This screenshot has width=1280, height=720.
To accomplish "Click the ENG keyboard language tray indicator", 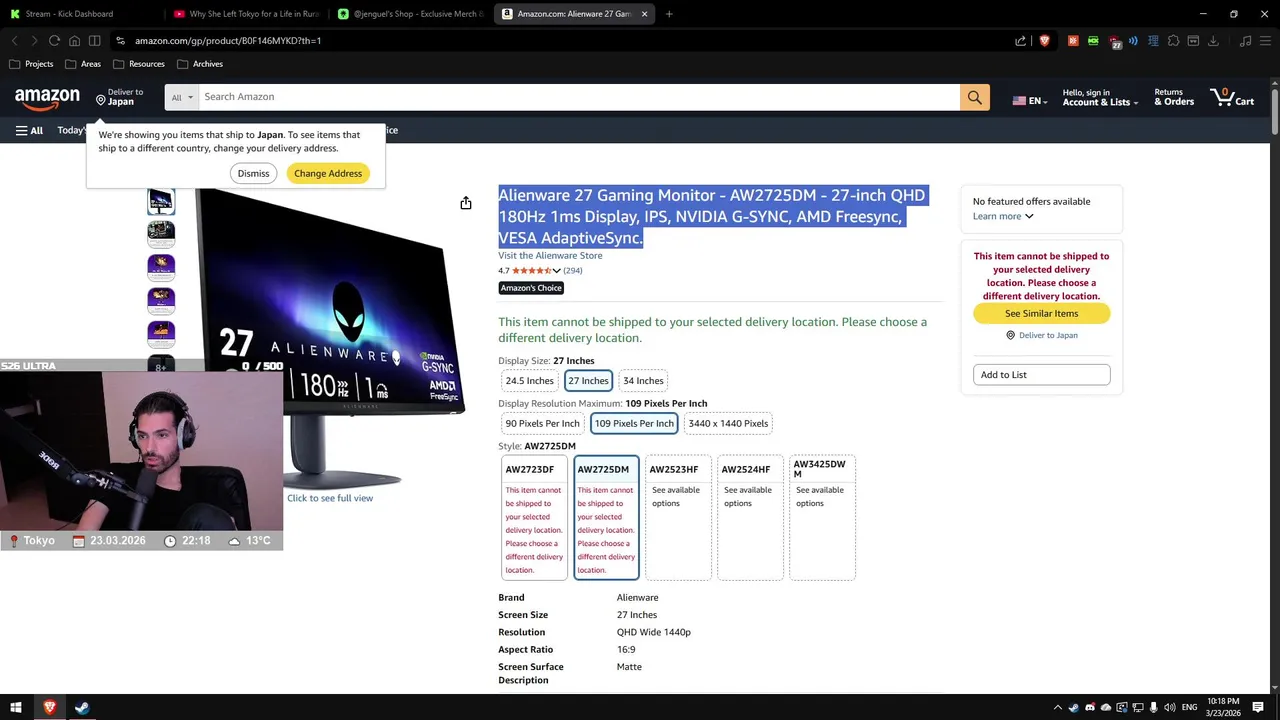I will tap(1190, 708).
